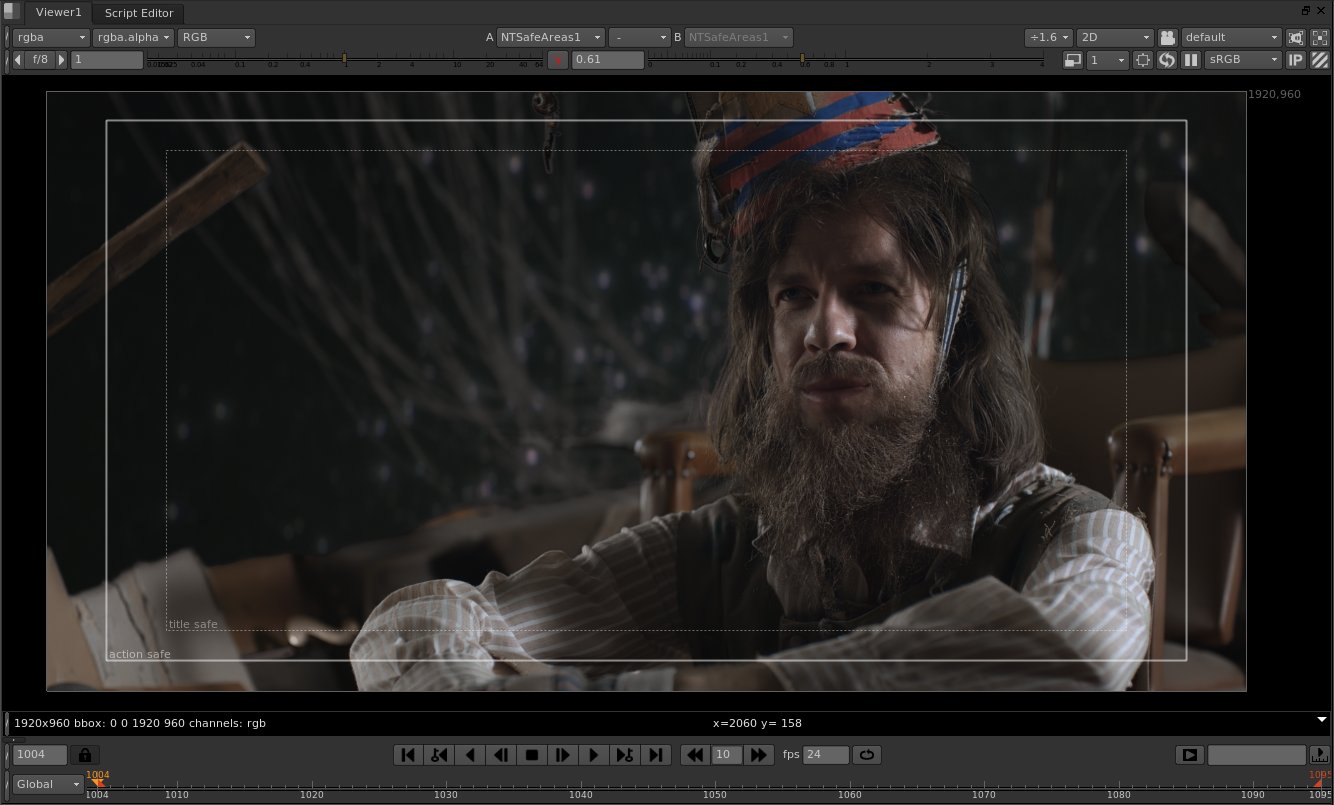Click the 1920,960 format label
This screenshot has width=1334, height=805.
[x=1274, y=94]
